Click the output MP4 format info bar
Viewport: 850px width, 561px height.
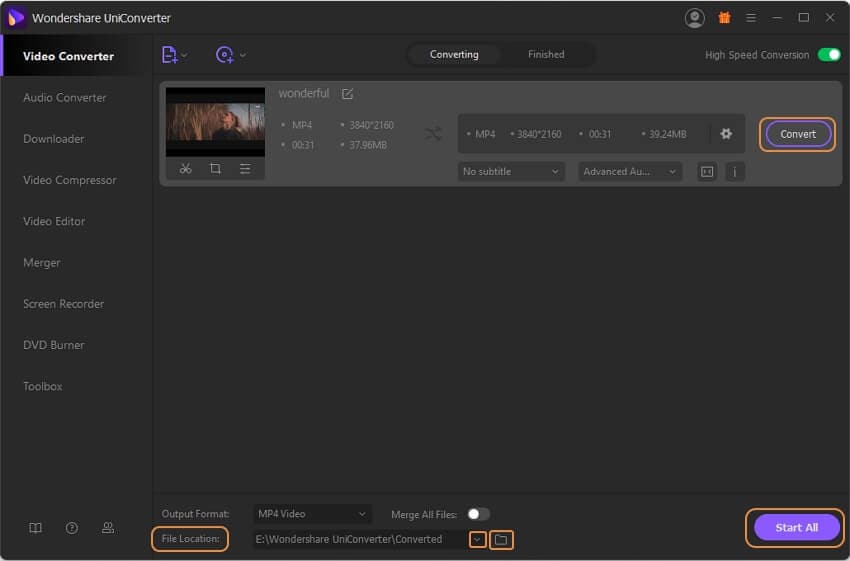(601, 134)
